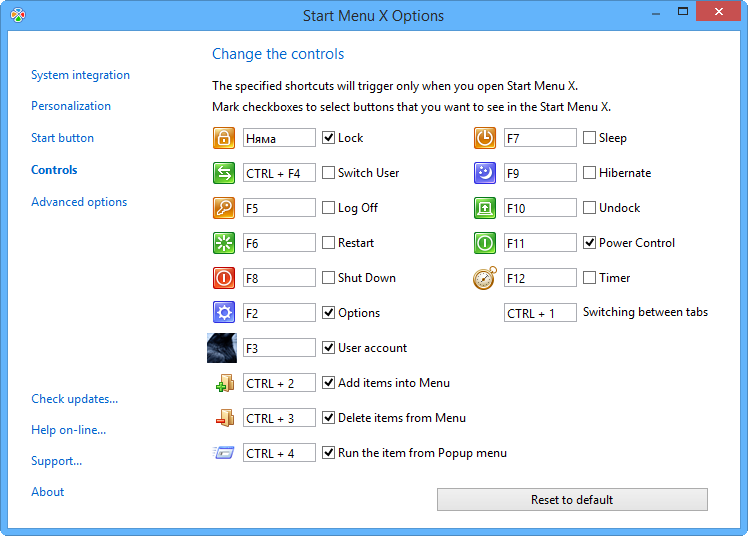Click the F11 Power Control shortcut field

tap(540, 243)
